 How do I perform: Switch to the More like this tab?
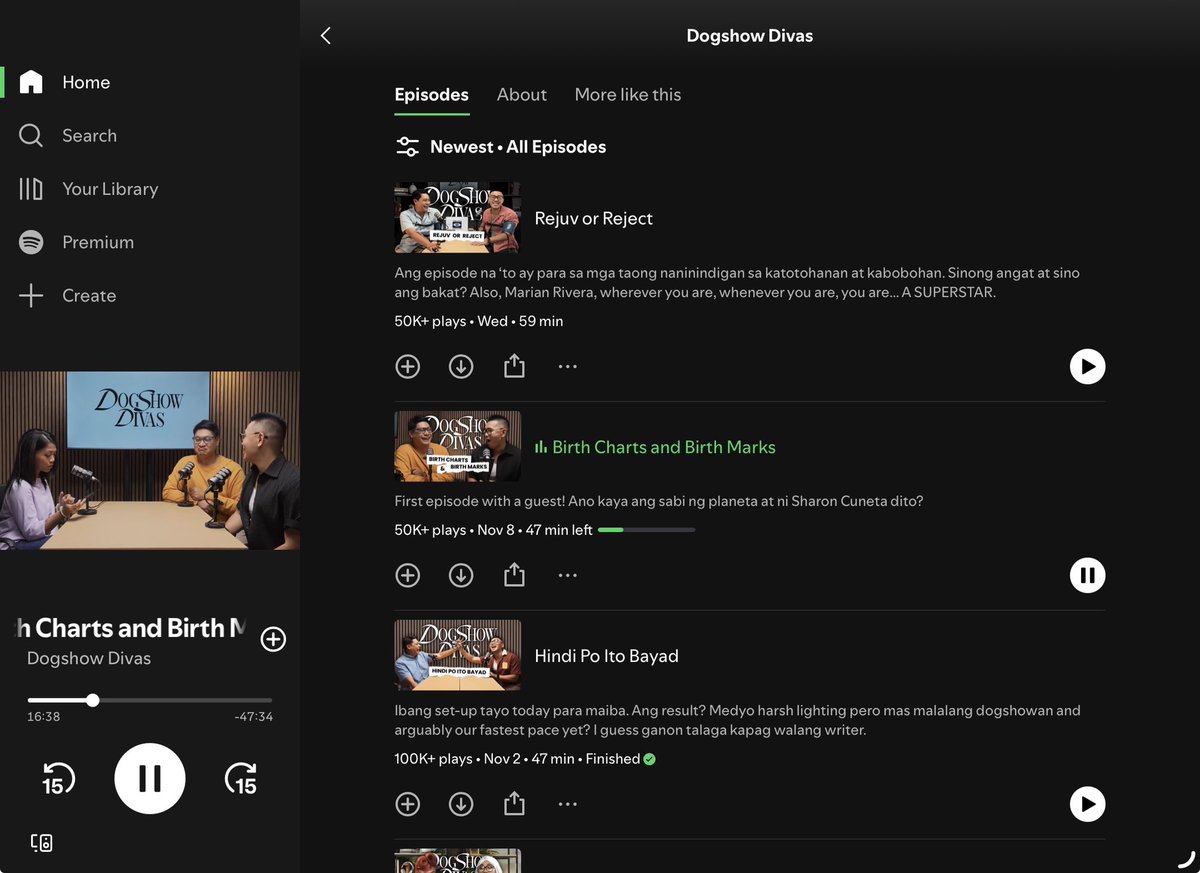pyautogui.click(x=628, y=95)
